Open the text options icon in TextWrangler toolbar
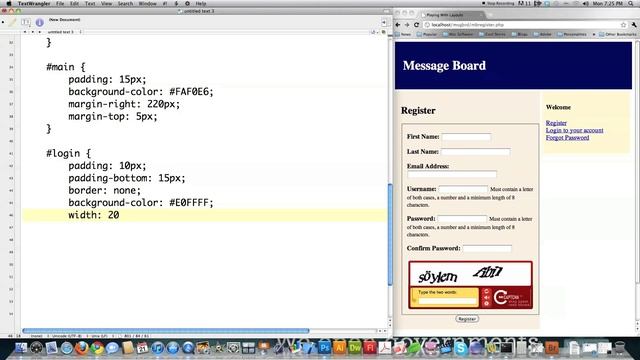The image size is (640, 360). [x=26, y=22]
